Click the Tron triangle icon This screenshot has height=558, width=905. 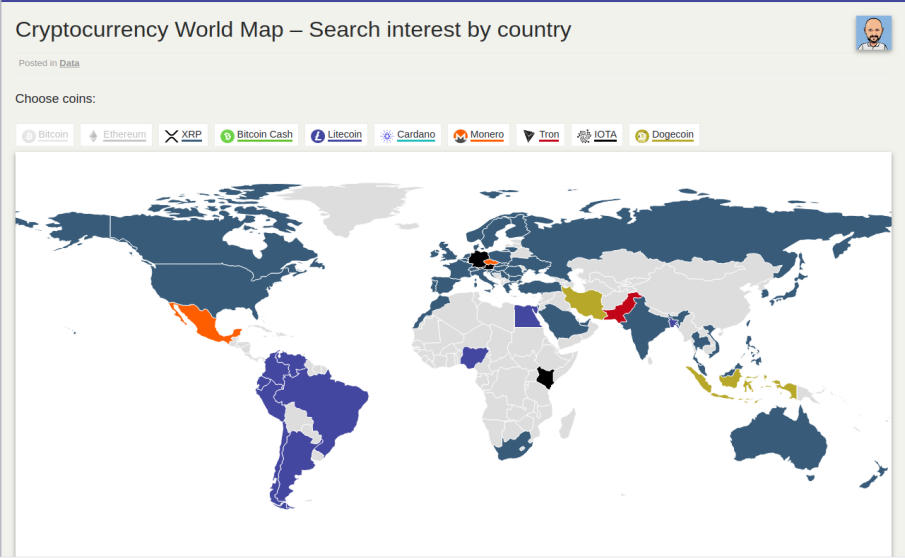click(x=529, y=136)
